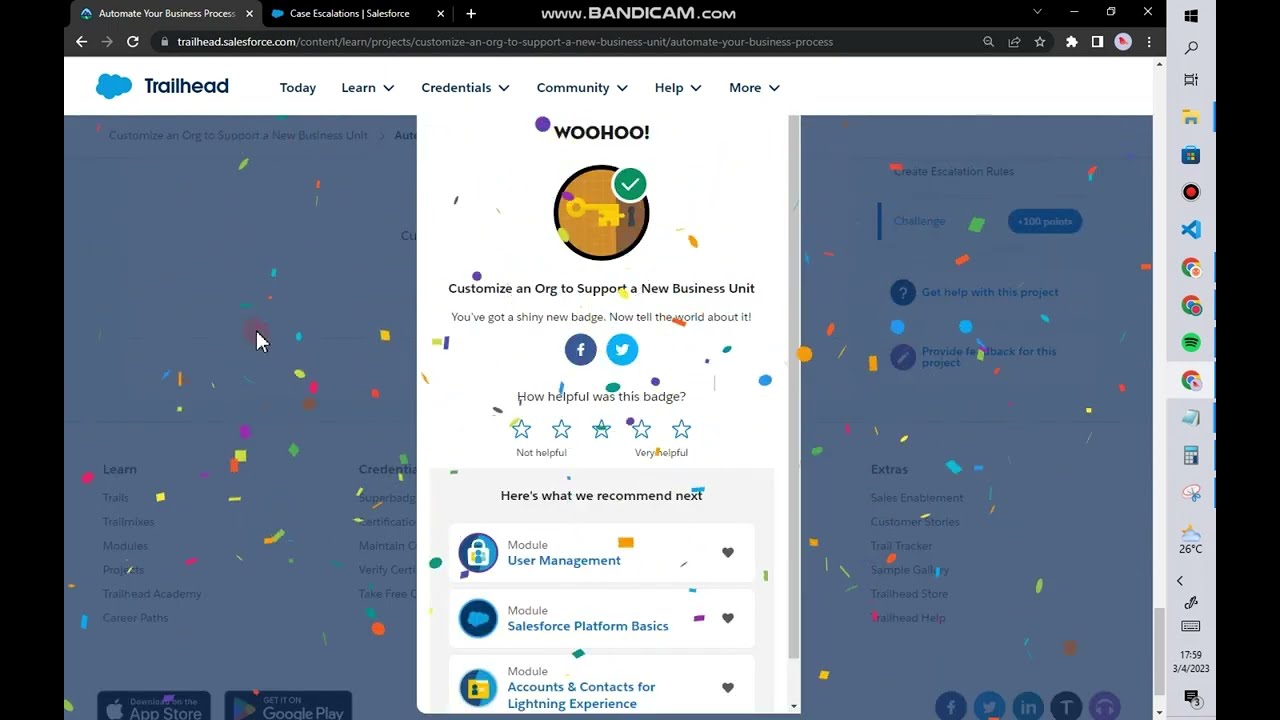The image size is (1280, 720).
Task: Open a new browser tab
Action: 471,14
